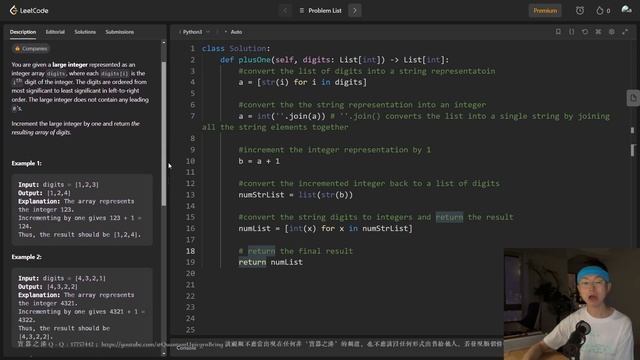Click line number 18 in the gutter
Screen dimensions: 640x360
coord(190,251)
